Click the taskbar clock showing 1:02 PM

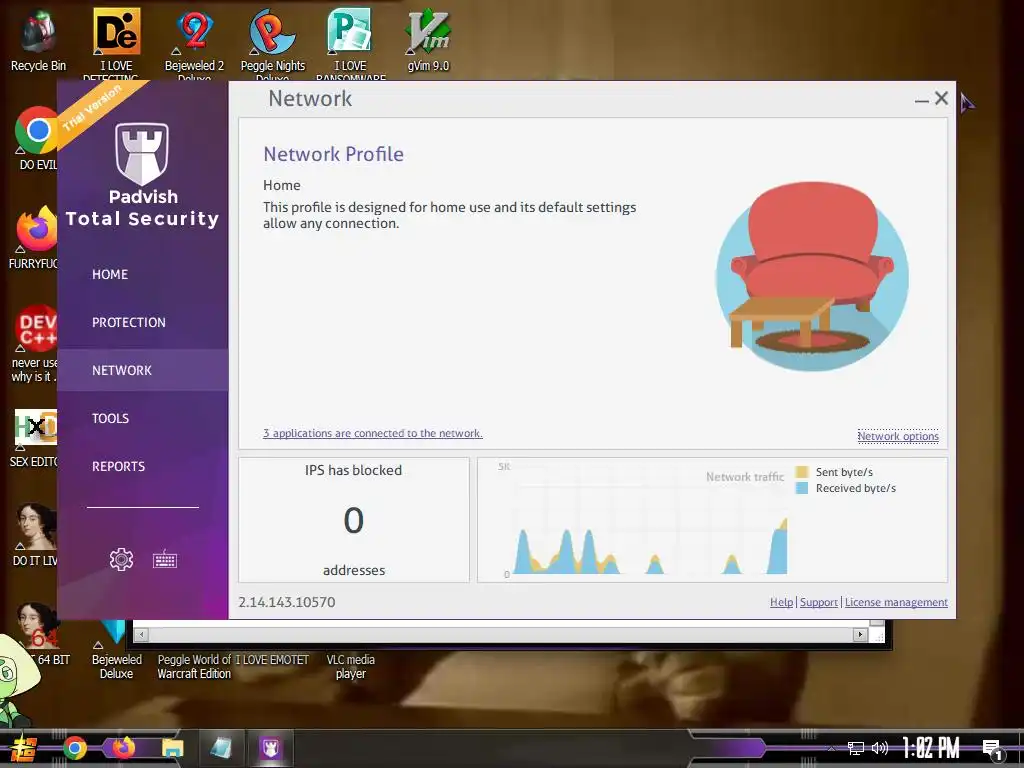[931, 748]
